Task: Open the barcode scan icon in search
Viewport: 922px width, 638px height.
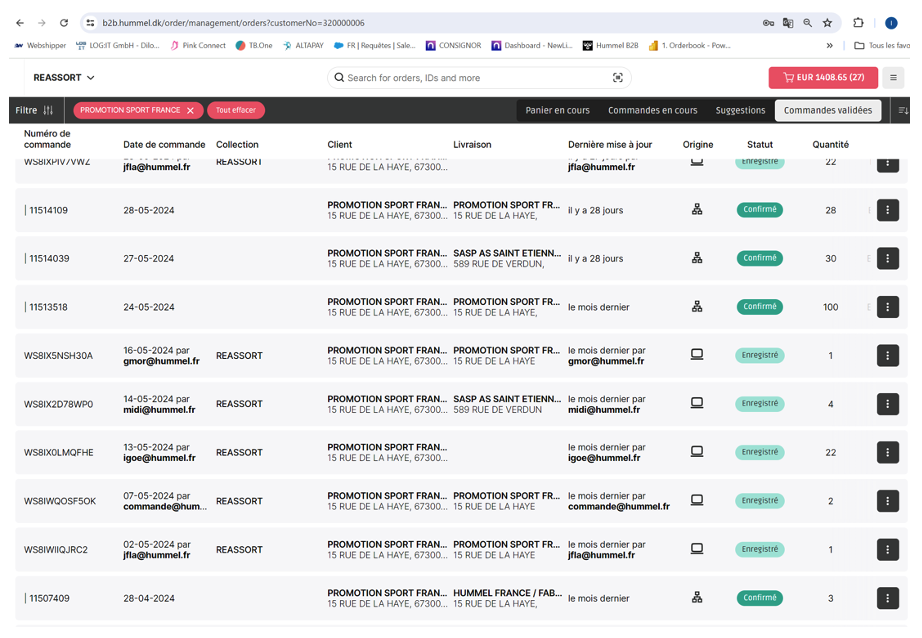Action: (x=617, y=78)
